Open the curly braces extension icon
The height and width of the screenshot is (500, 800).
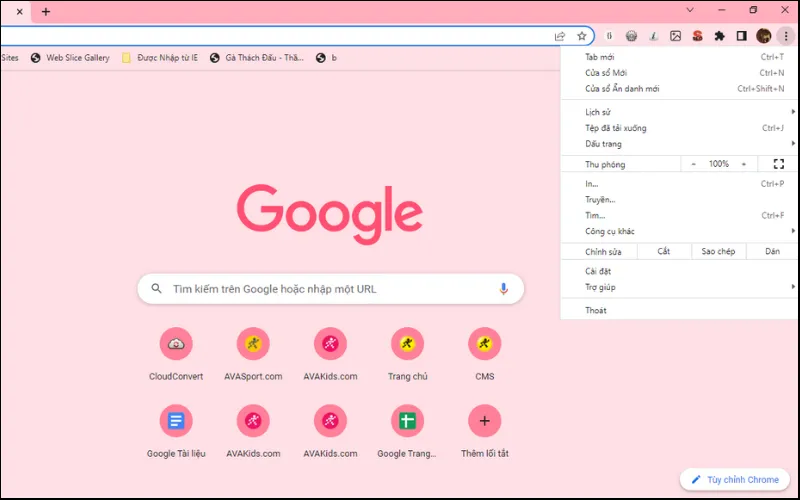[x=609, y=36]
